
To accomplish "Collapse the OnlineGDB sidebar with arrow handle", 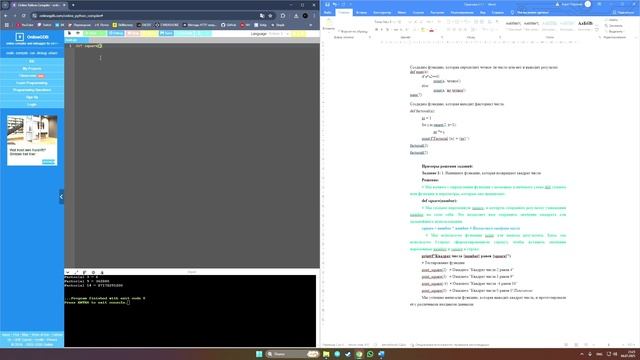I will tap(62, 196).
